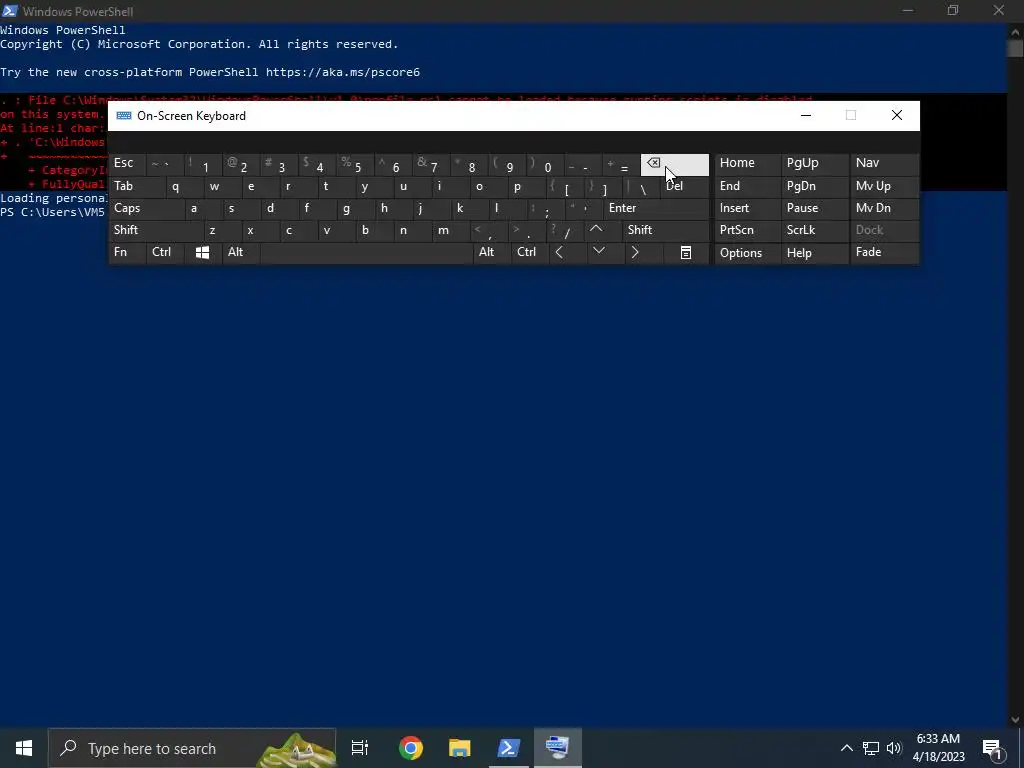This screenshot has width=1024, height=768.
Task: Open Task View in the taskbar
Action: 360,748
